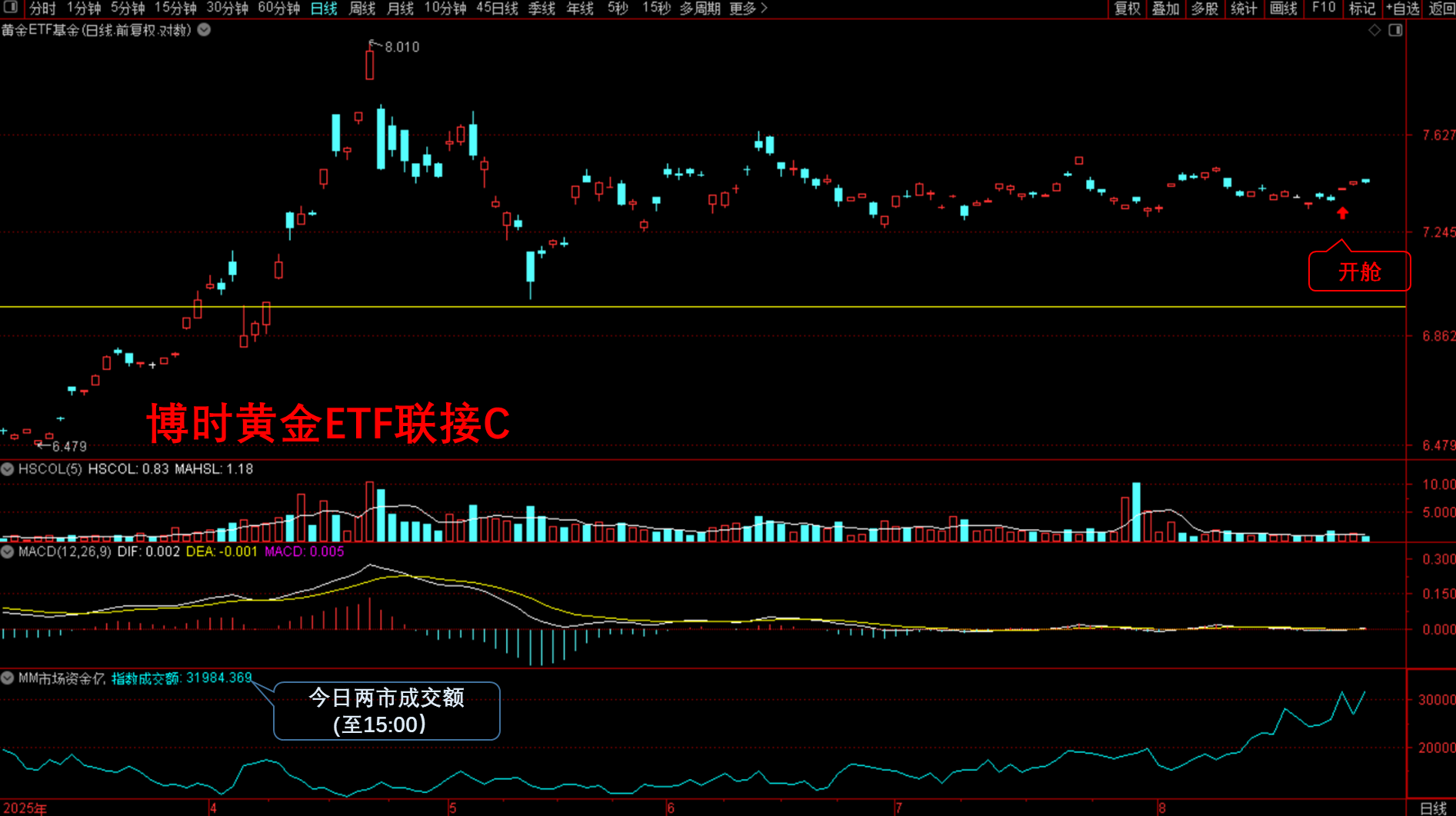Click the MAHSL: 1.18 value
The image size is (1456, 816).
click(214, 469)
